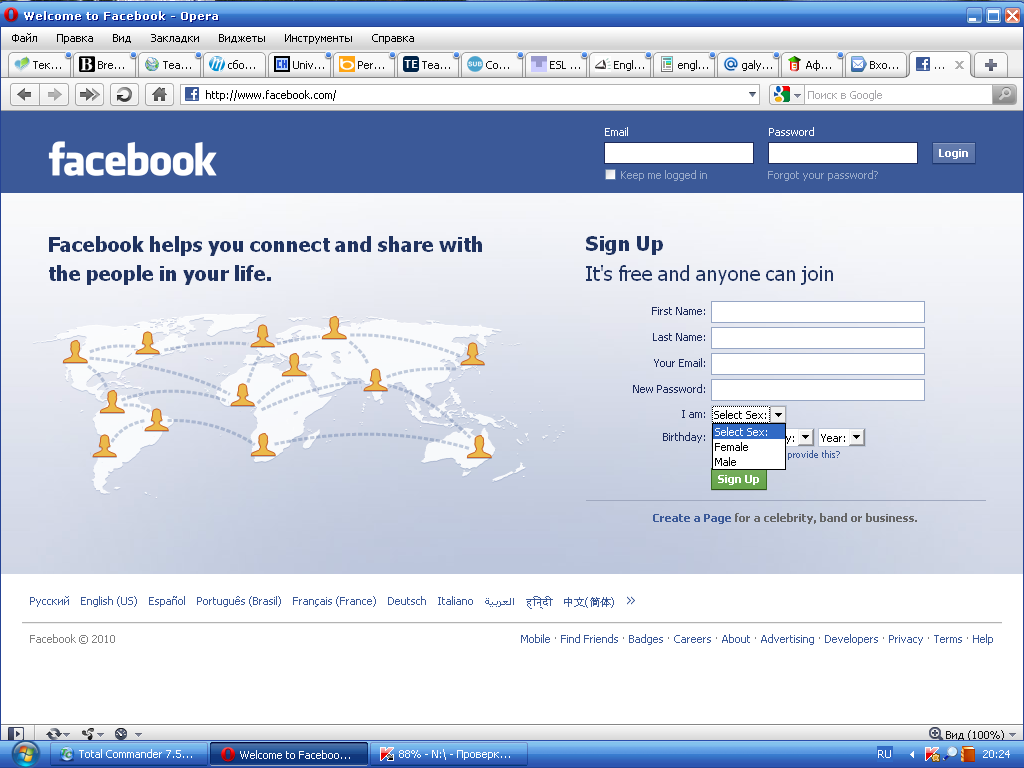Viewport: 1024px width, 768px height.
Task: Open a new tab with plus button
Action: click(990, 65)
